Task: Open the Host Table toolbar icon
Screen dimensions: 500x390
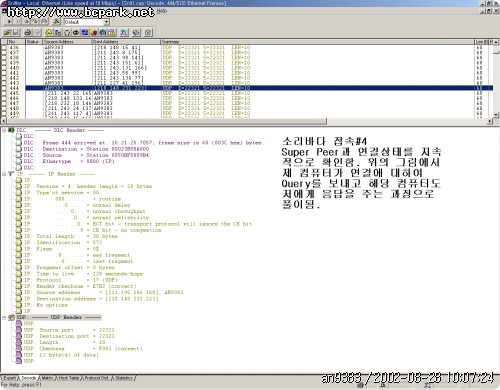Action: tap(58, 33)
